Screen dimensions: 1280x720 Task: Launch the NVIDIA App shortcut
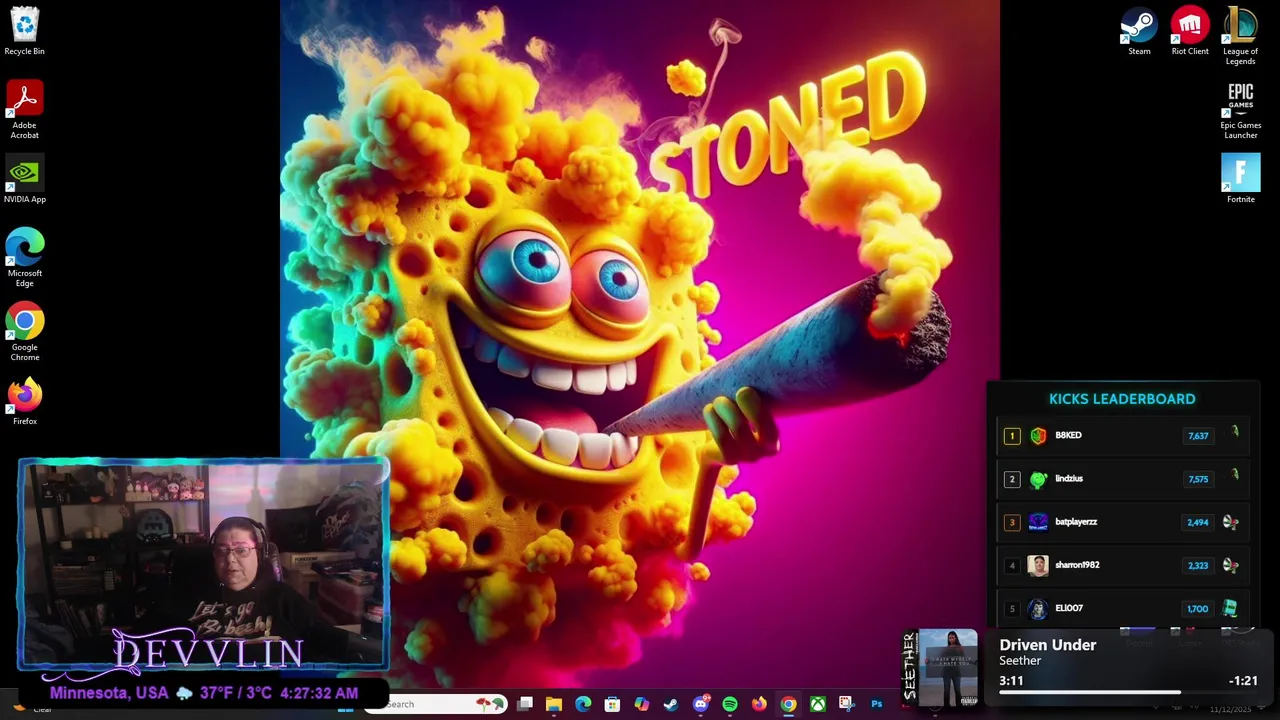coord(24,179)
